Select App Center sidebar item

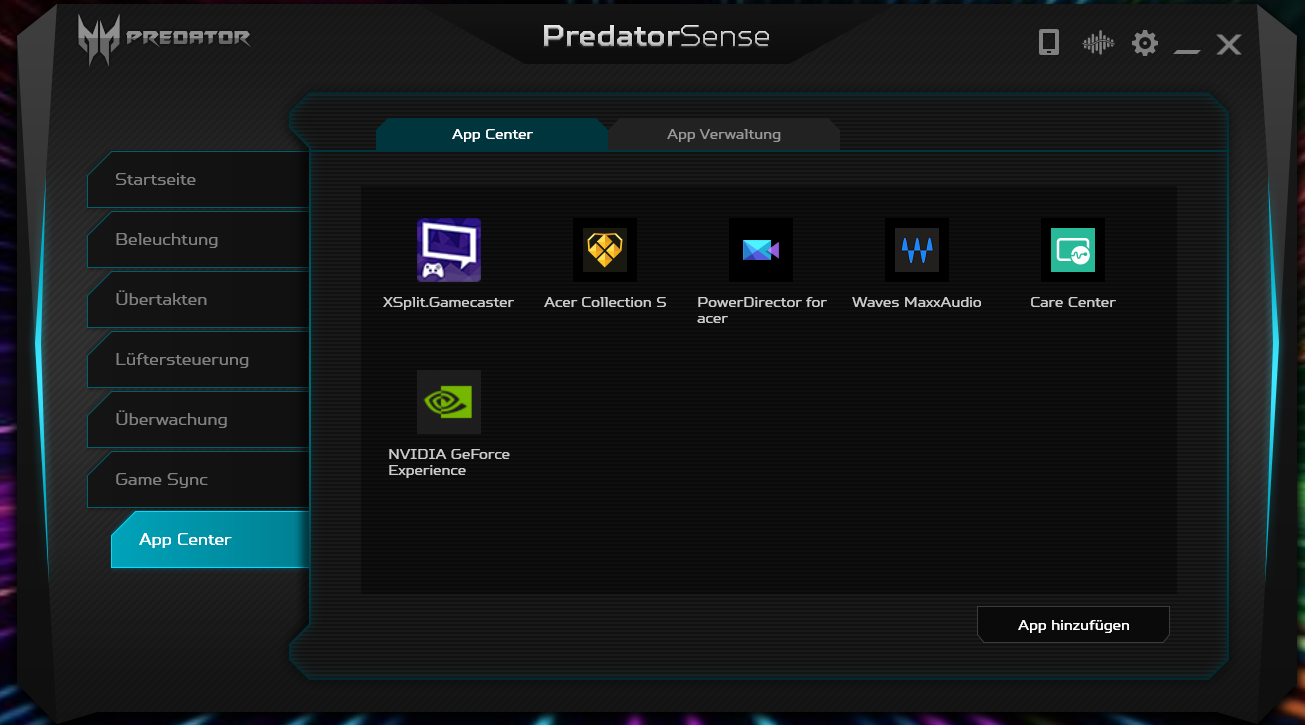tap(210, 540)
